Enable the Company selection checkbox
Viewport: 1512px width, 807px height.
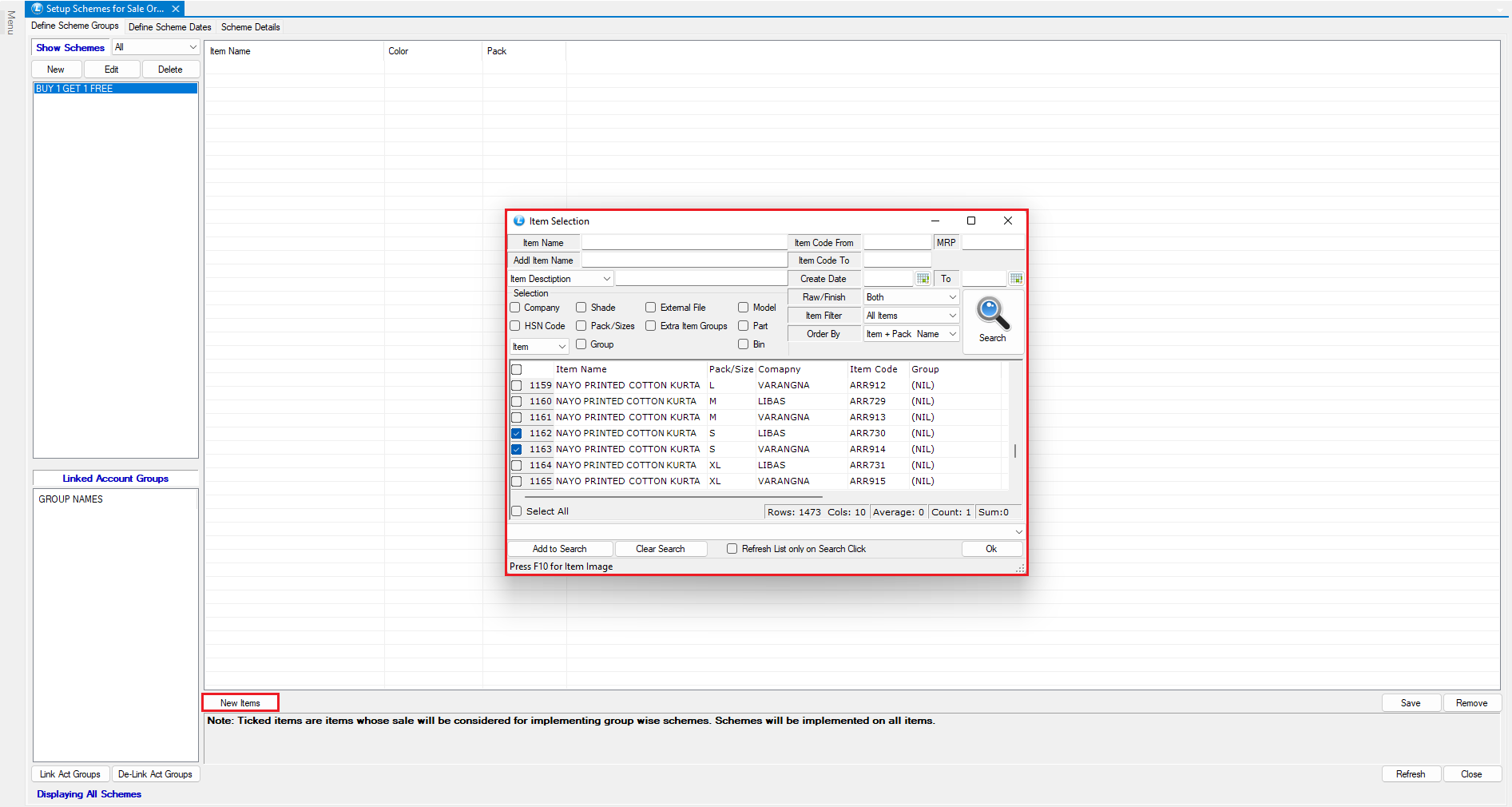[516, 308]
